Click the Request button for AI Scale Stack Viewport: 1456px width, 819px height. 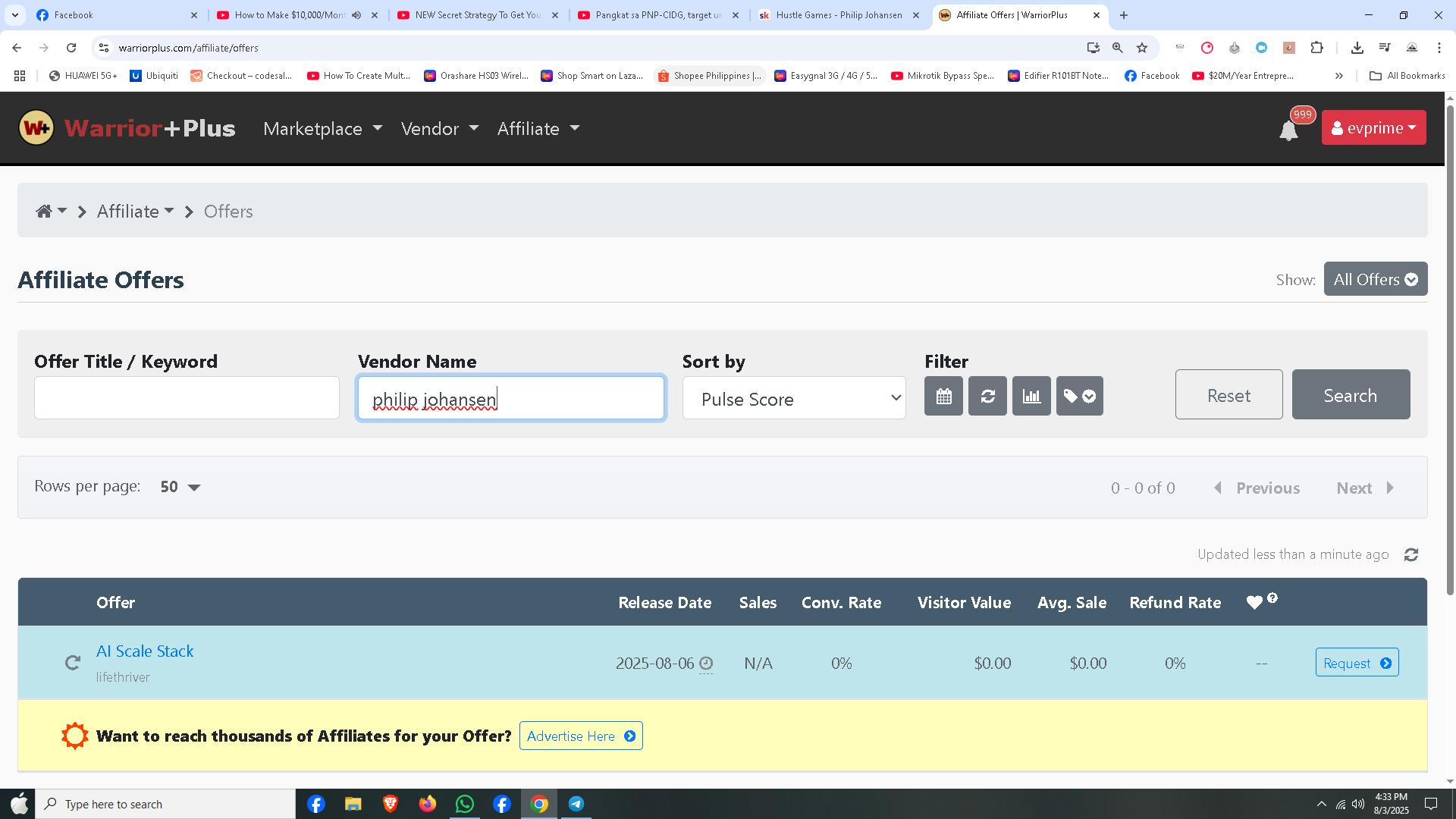click(1357, 663)
